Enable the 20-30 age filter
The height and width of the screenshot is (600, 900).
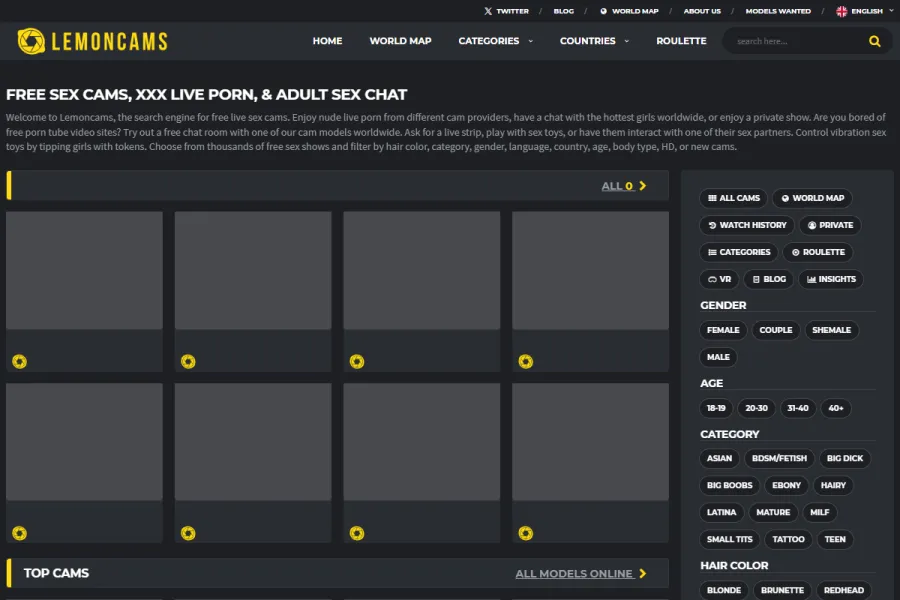[x=756, y=408]
